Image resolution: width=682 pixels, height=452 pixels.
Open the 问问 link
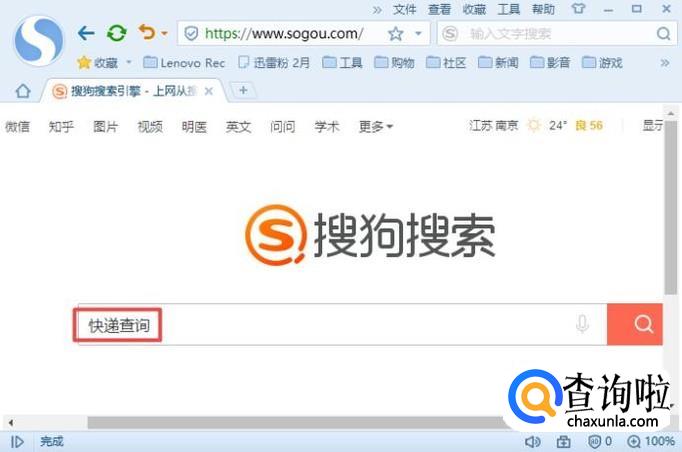click(x=283, y=127)
